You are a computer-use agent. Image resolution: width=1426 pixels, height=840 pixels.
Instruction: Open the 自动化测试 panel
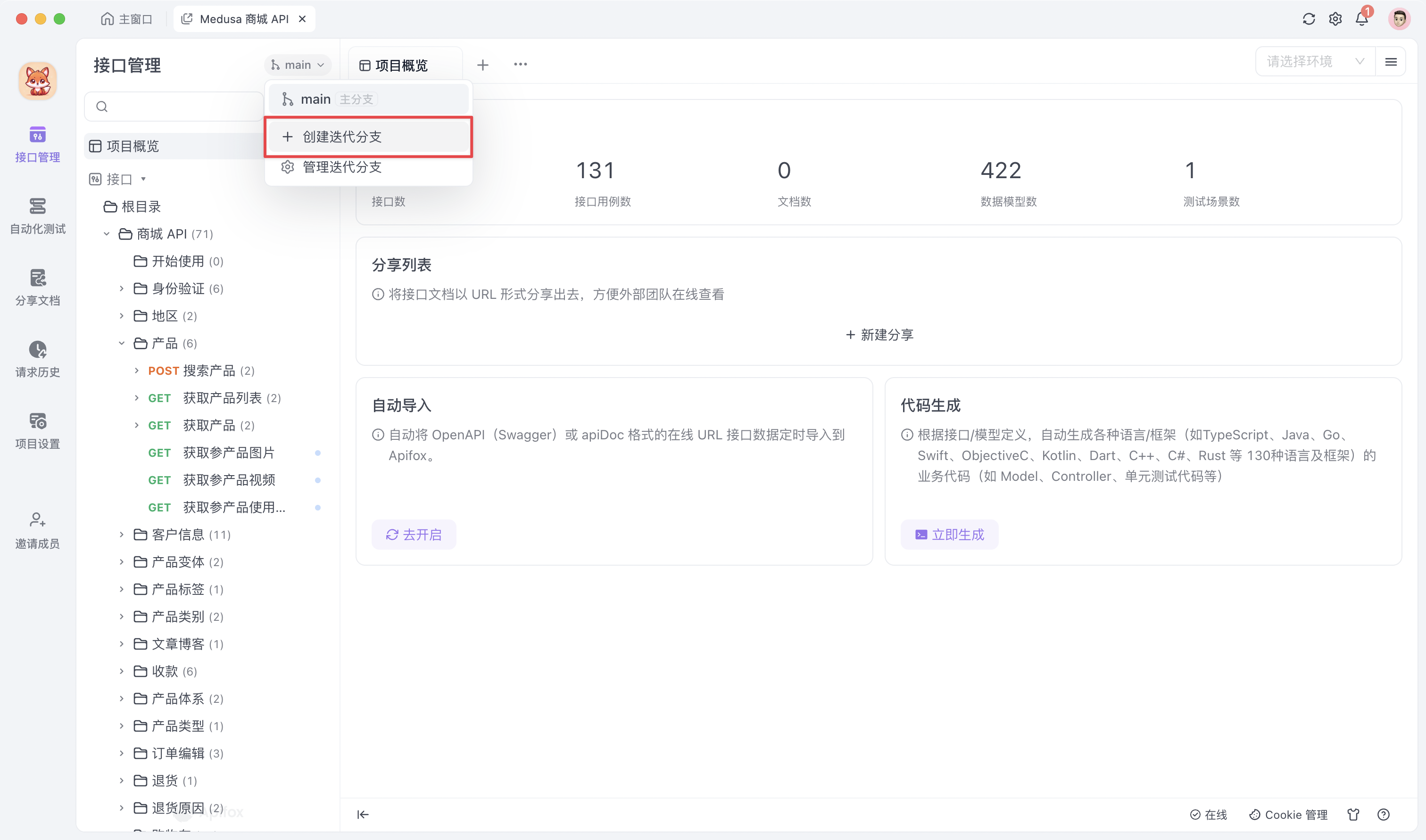(x=37, y=215)
